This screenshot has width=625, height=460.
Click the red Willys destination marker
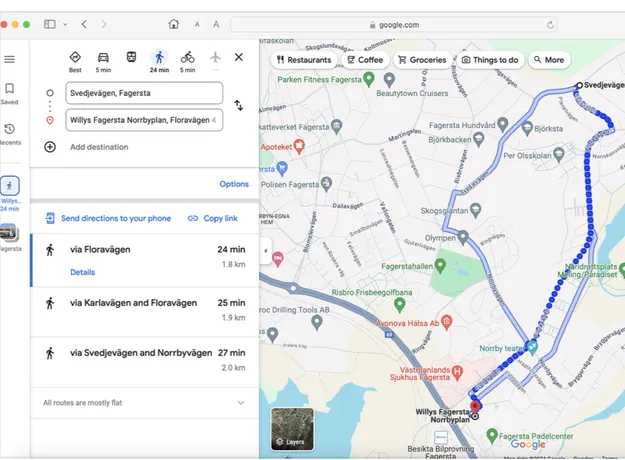[x=475, y=407]
